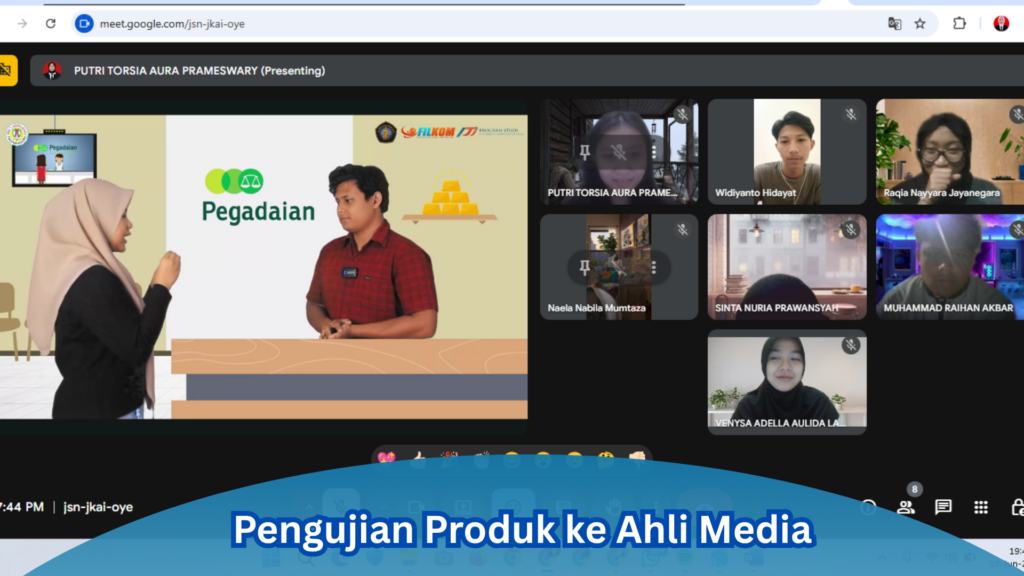Bookmark this page with the star icon
The image size is (1024, 576).
920,23
